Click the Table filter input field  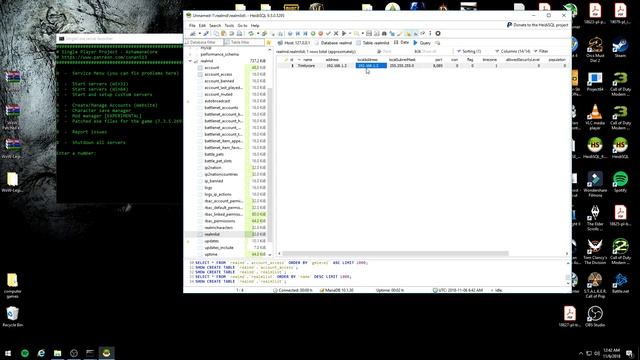coord(244,42)
